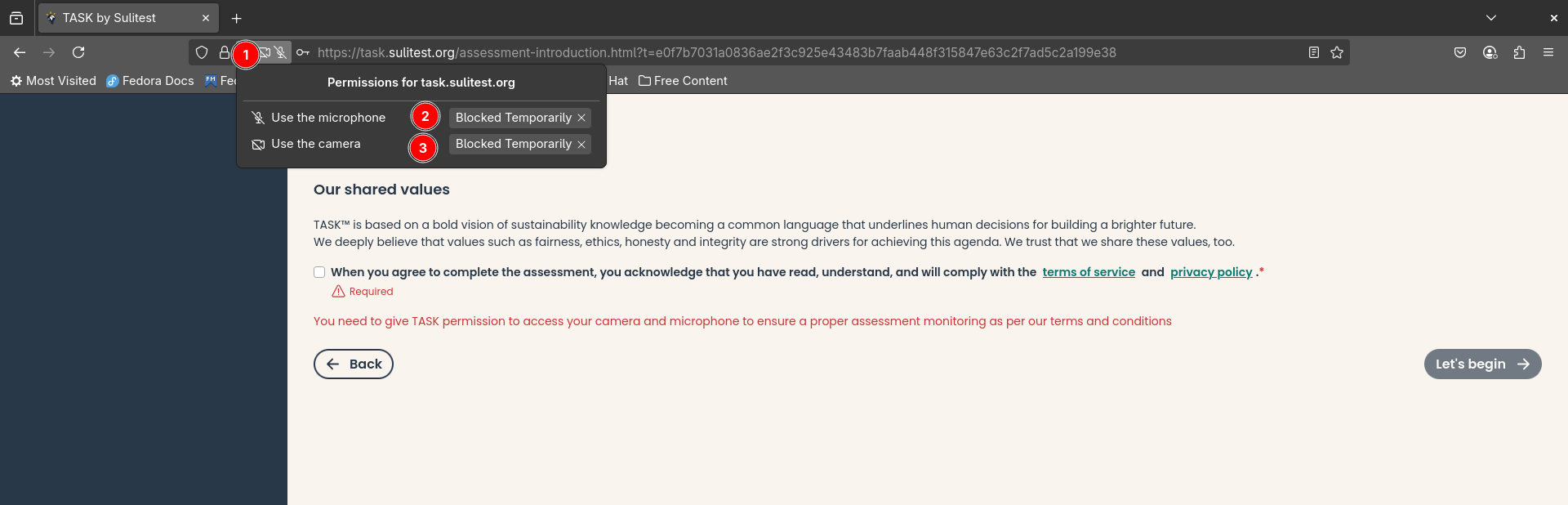Open the Free Content bookmarks folder
The width and height of the screenshot is (1568, 505).
[683, 81]
